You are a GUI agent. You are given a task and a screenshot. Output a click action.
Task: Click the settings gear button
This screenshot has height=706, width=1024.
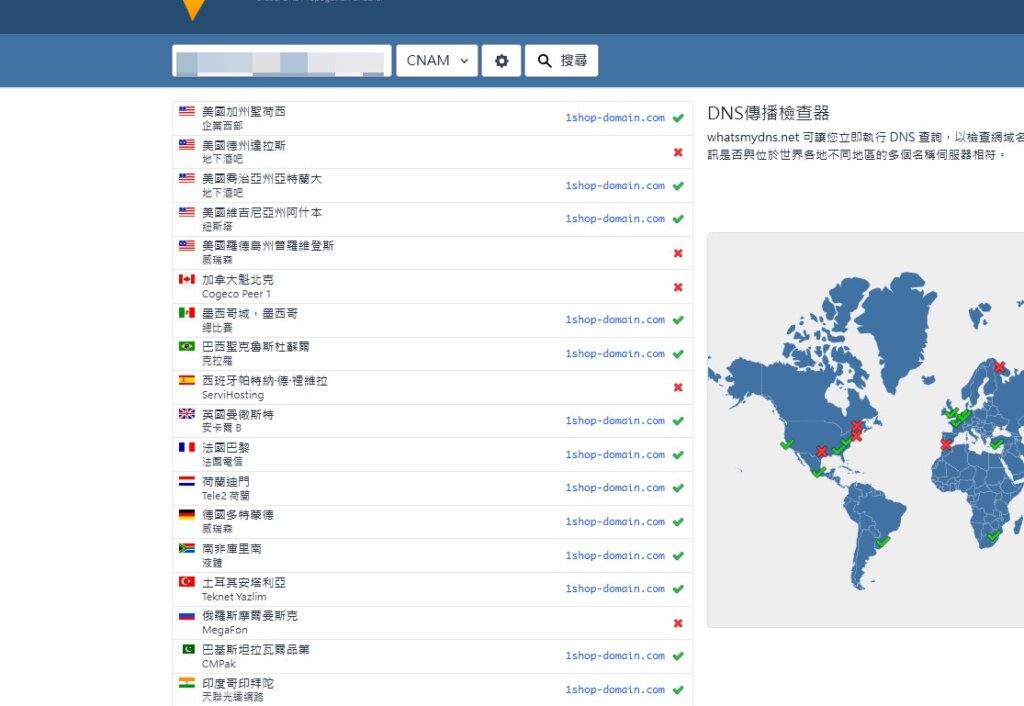pyautogui.click(x=501, y=61)
